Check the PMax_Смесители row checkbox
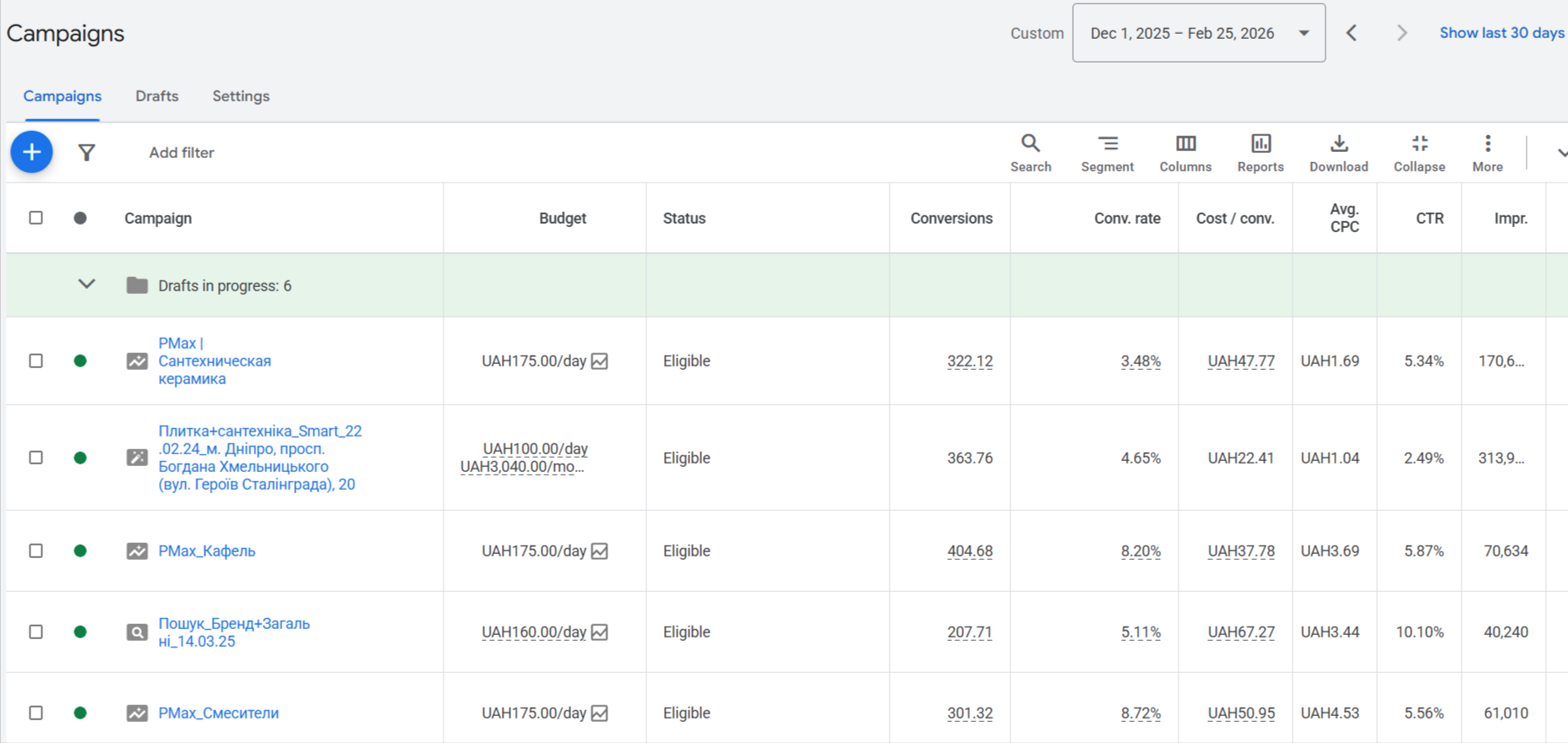The height and width of the screenshot is (743, 1568). tap(36, 713)
